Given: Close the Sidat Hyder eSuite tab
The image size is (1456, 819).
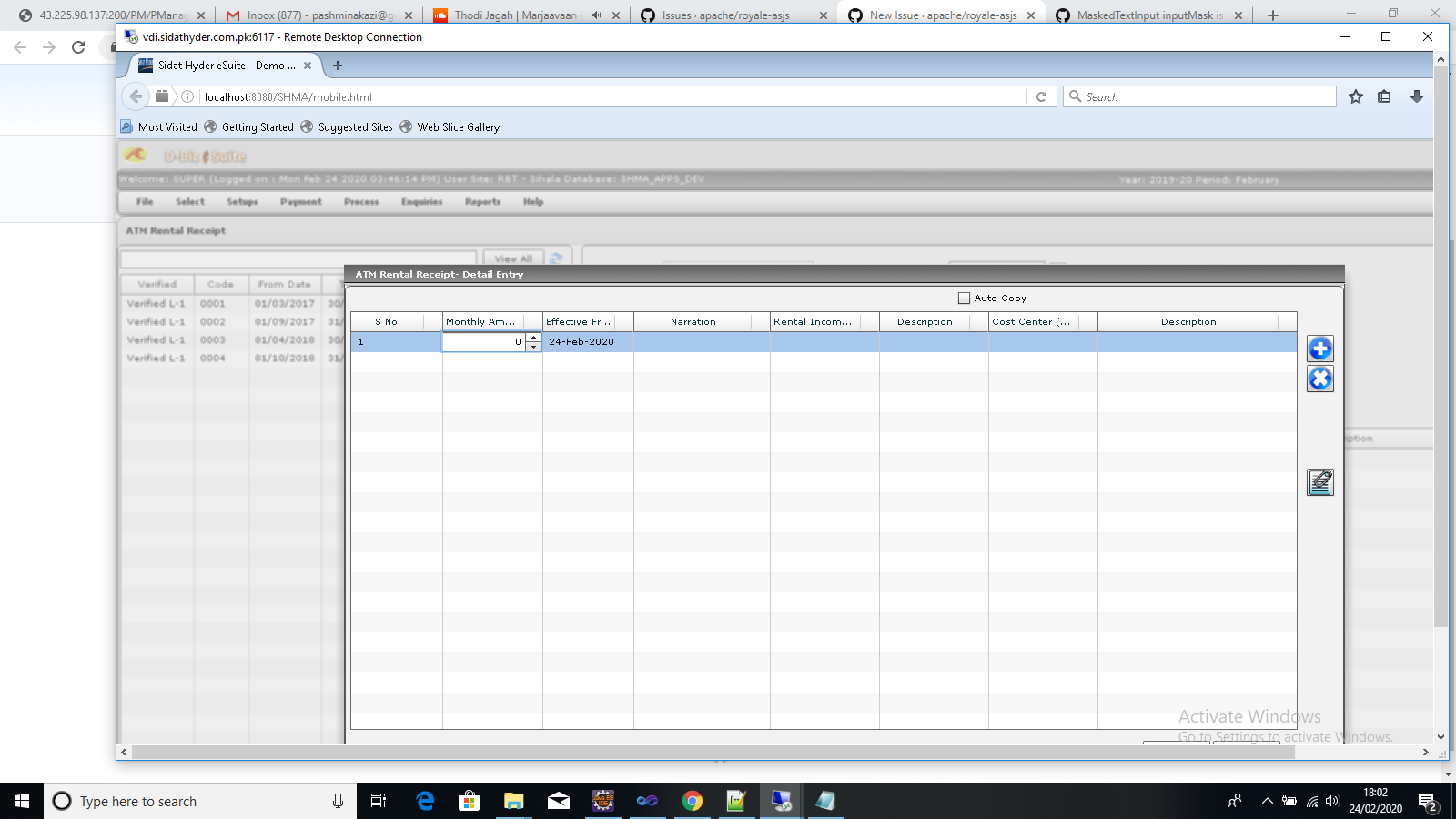Looking at the screenshot, I should click(x=308, y=66).
